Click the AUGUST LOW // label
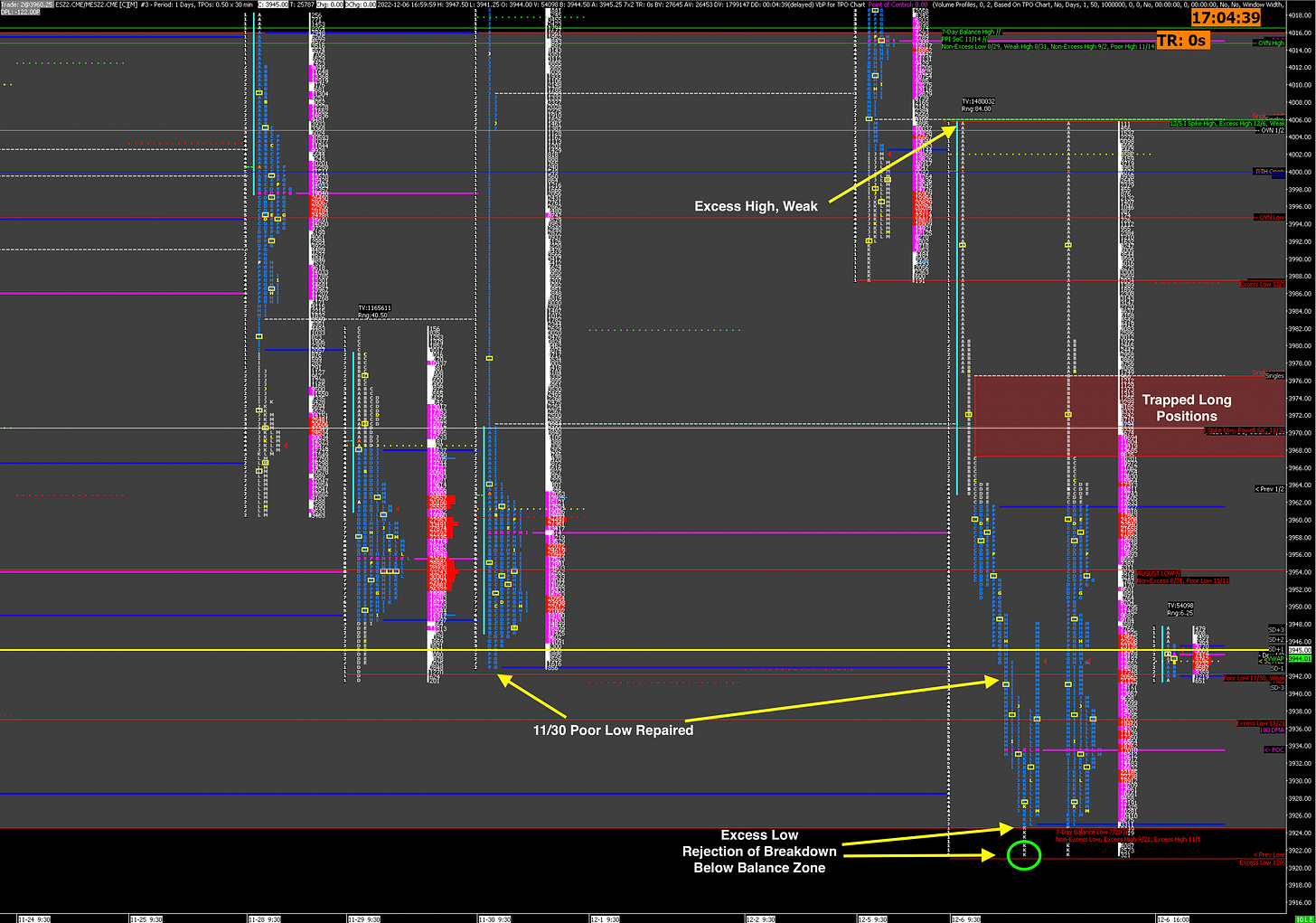1316x923 pixels. pos(1159,573)
